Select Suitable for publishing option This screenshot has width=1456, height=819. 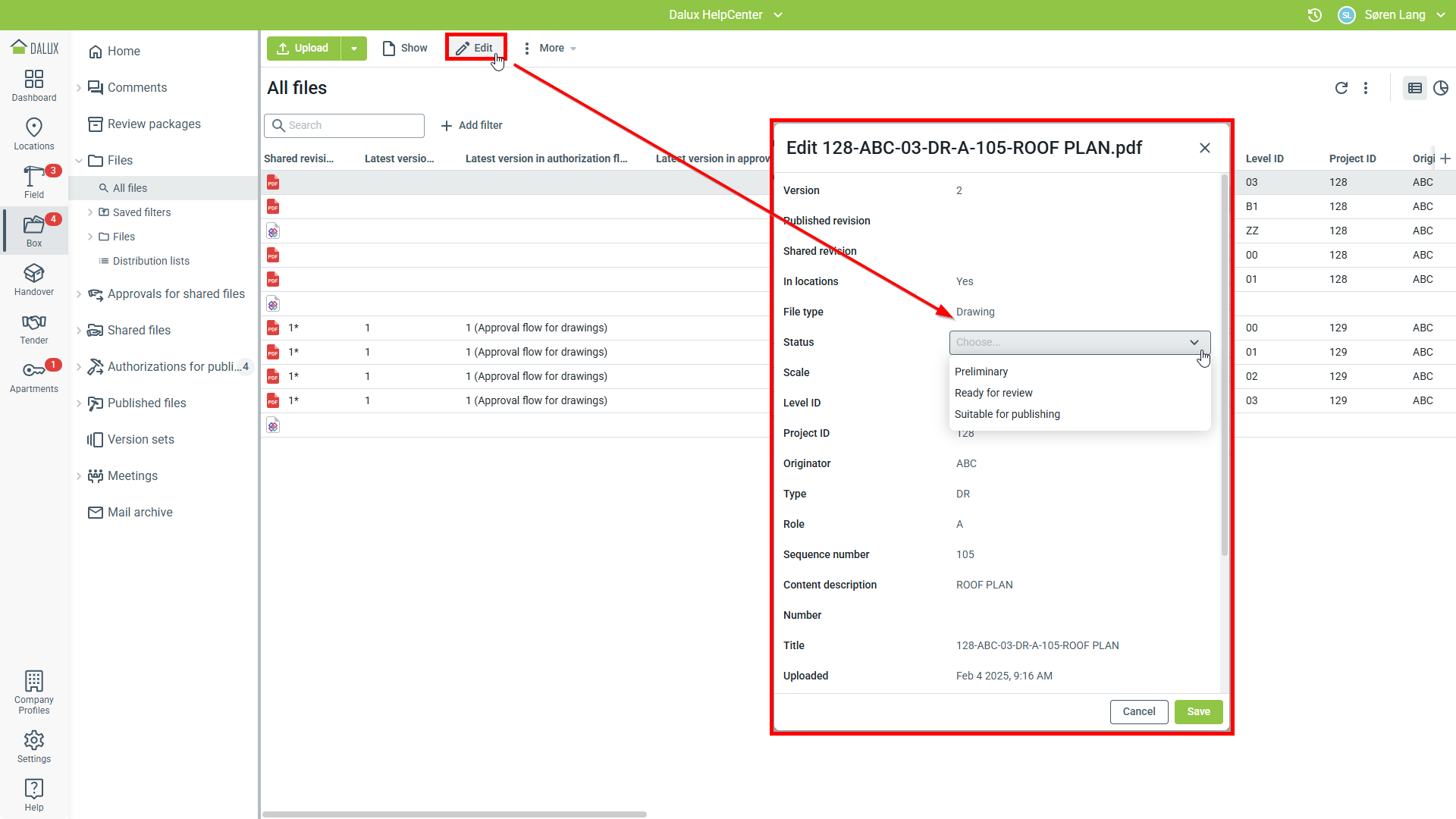(1007, 414)
